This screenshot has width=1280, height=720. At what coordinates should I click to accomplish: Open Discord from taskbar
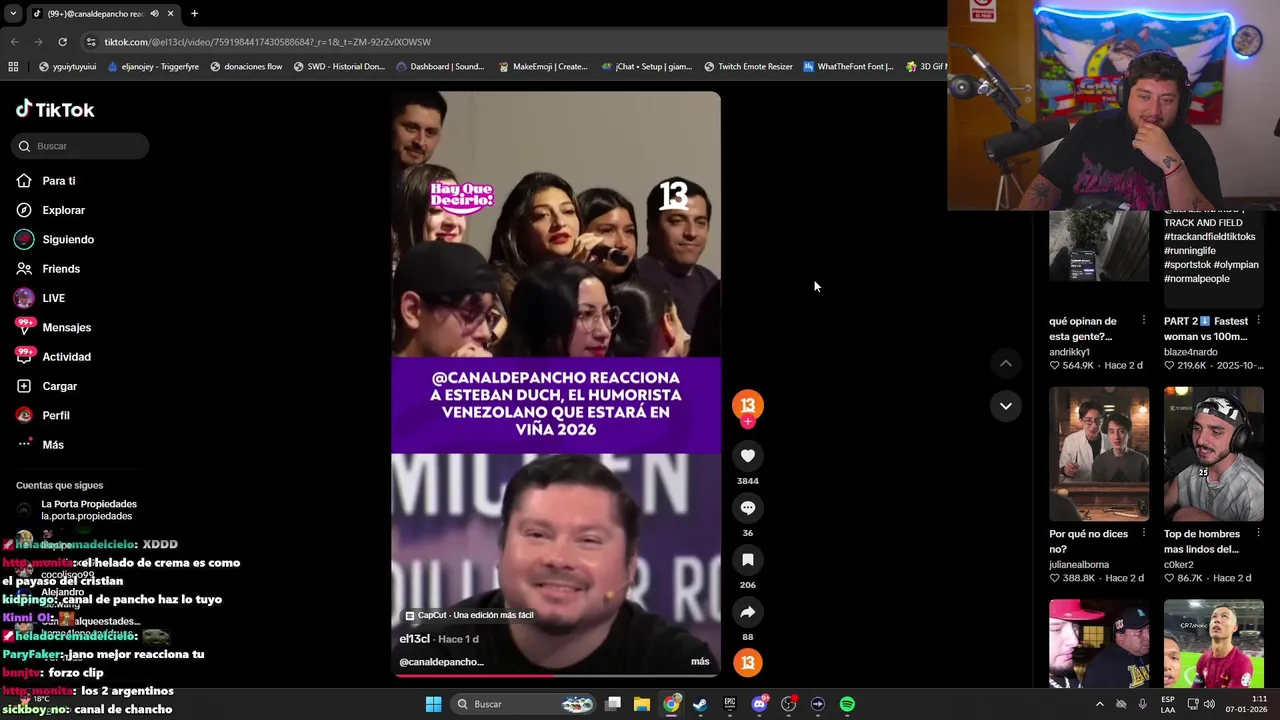[x=759, y=704]
